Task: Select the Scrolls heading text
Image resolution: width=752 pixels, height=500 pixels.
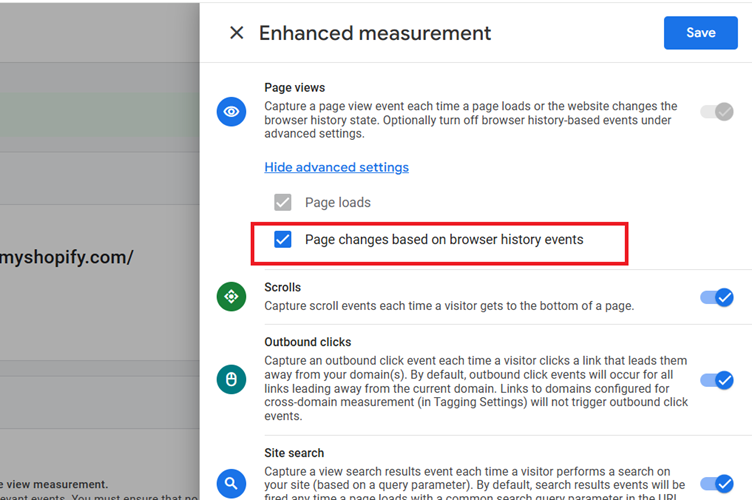Action: [x=282, y=287]
